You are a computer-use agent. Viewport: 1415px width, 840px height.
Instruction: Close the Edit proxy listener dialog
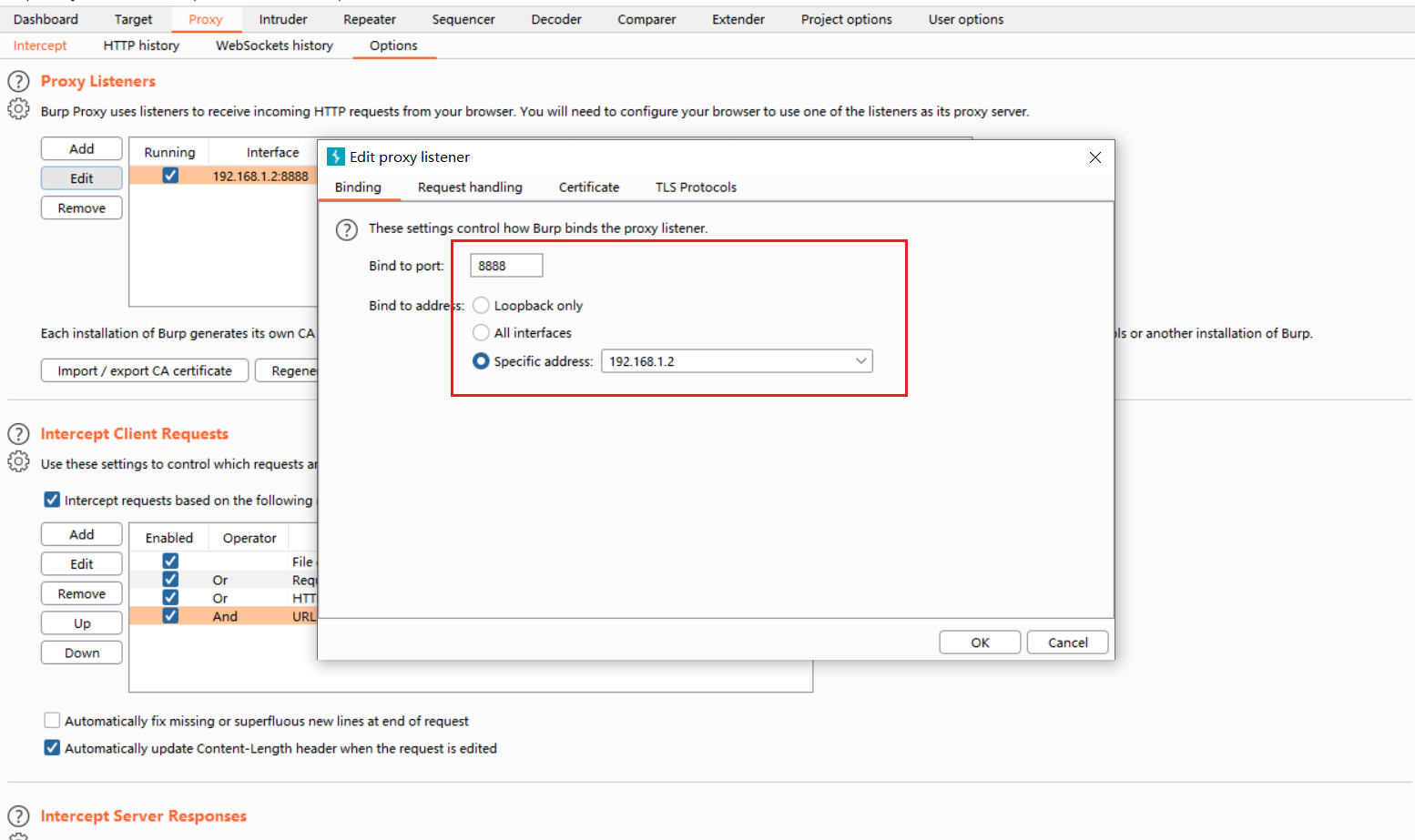[x=1095, y=157]
